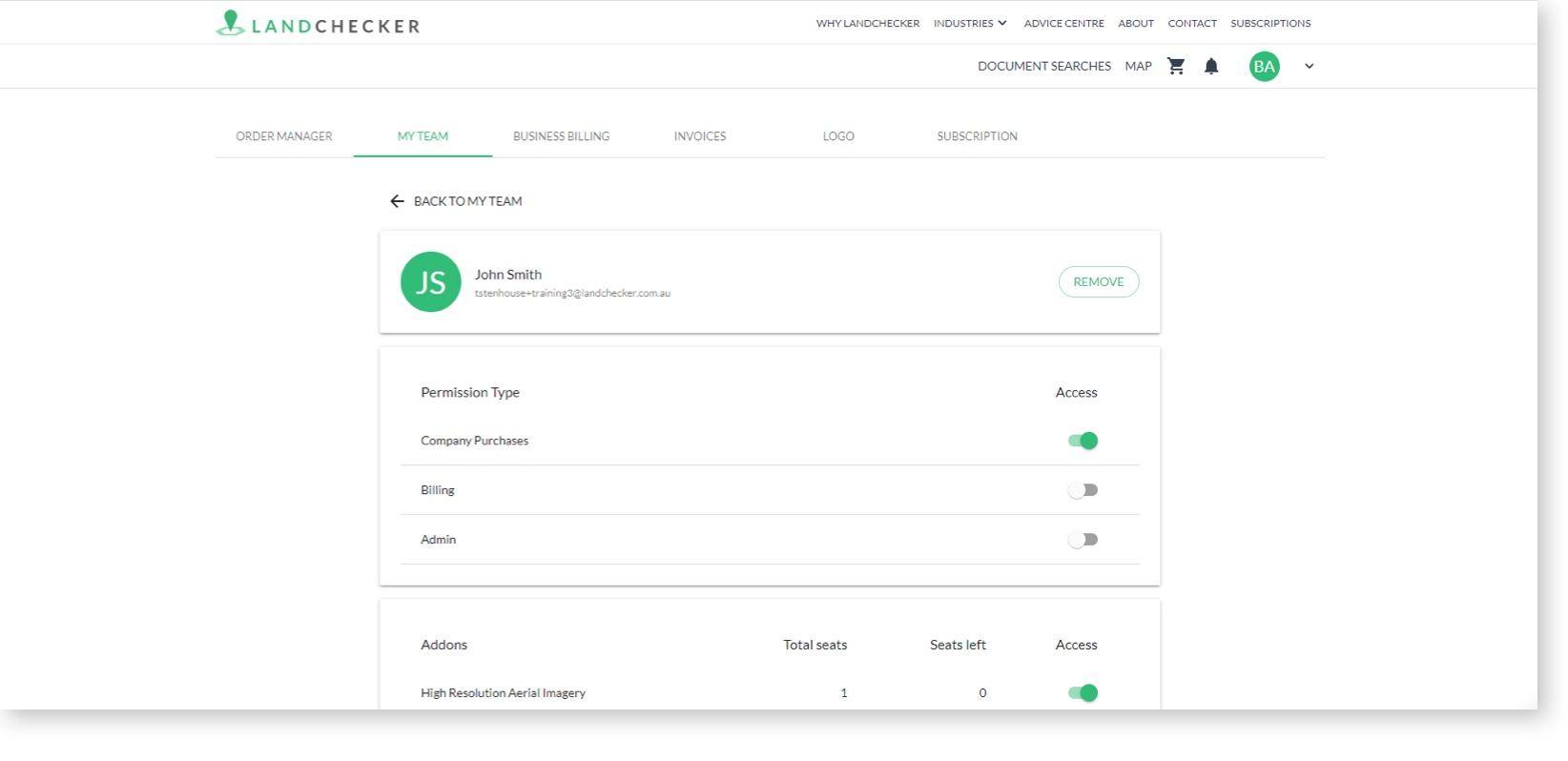1568x761 pixels.
Task: Turn off Company Purchases access
Action: click(x=1083, y=441)
